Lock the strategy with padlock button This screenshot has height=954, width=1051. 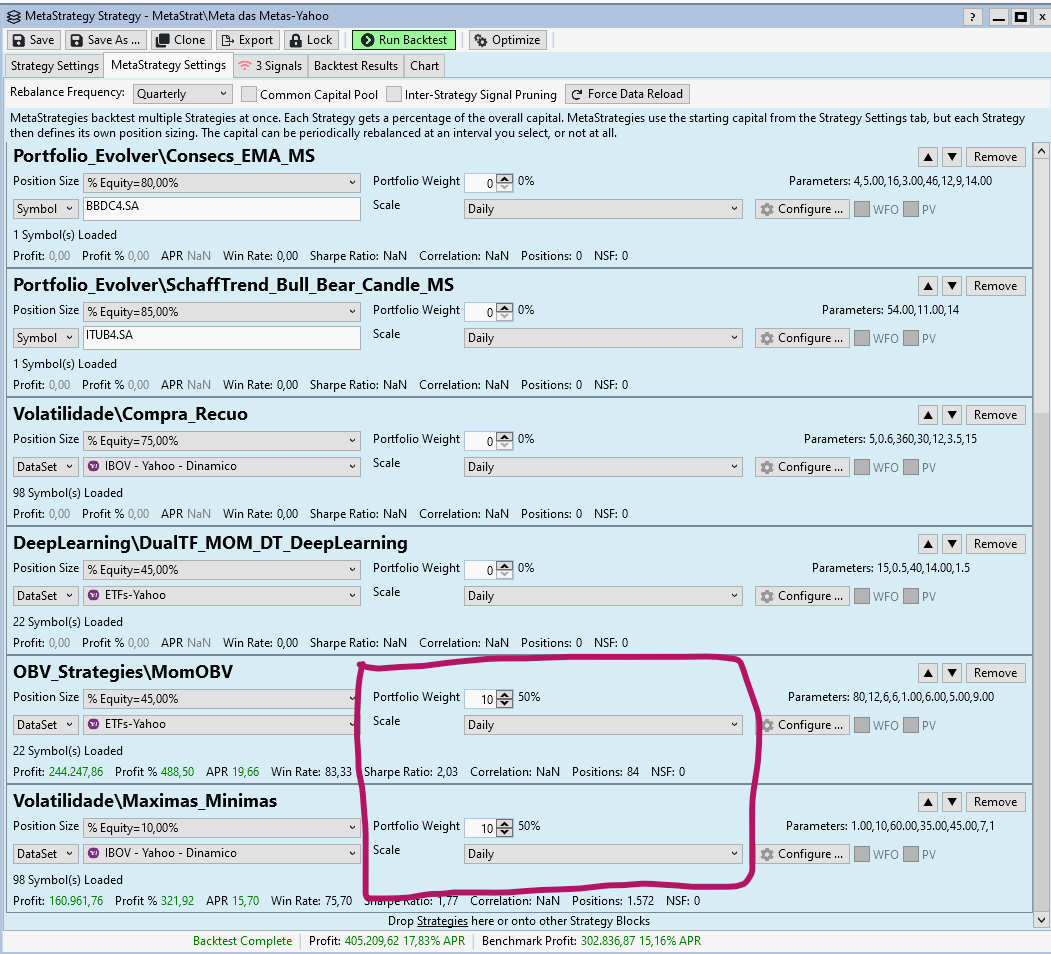[x=310, y=40]
